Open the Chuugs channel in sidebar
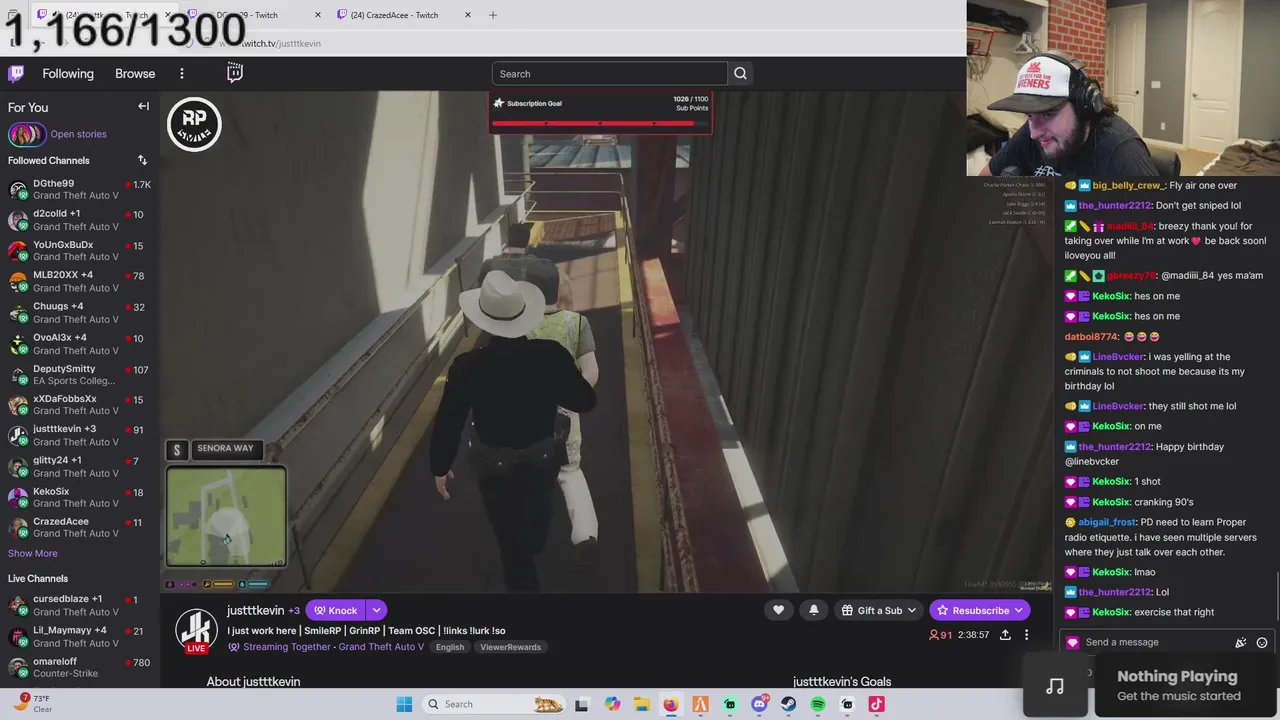This screenshot has width=1280, height=720. click(80, 313)
